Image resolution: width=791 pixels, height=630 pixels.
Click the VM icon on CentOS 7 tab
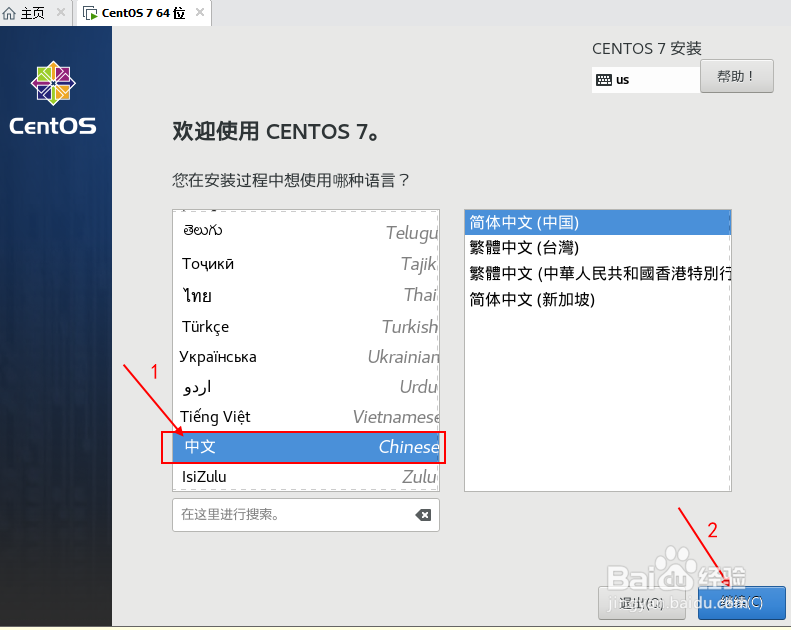tap(90, 13)
